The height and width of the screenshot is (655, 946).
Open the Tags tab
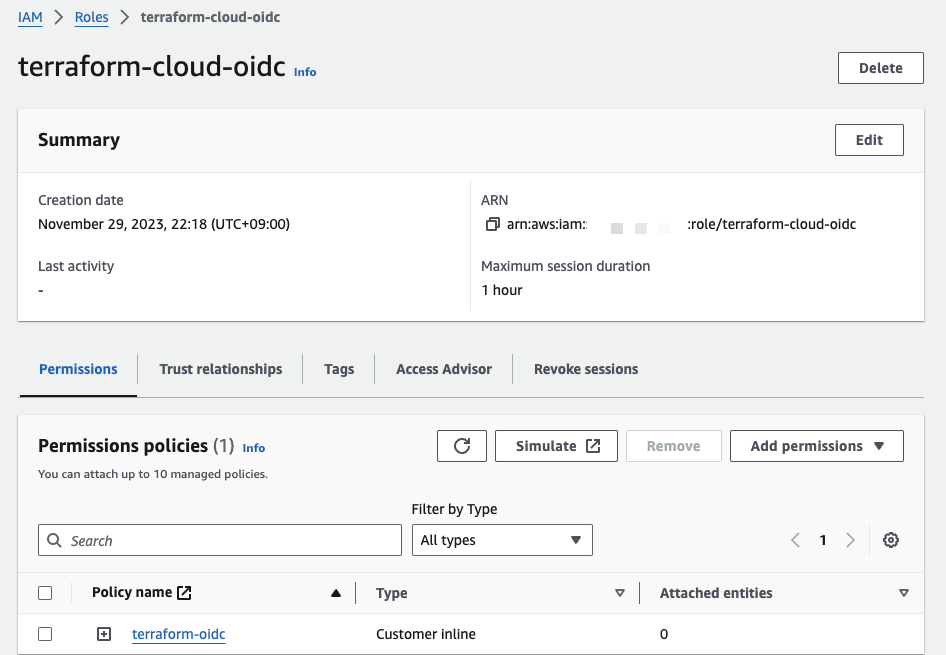click(x=339, y=369)
